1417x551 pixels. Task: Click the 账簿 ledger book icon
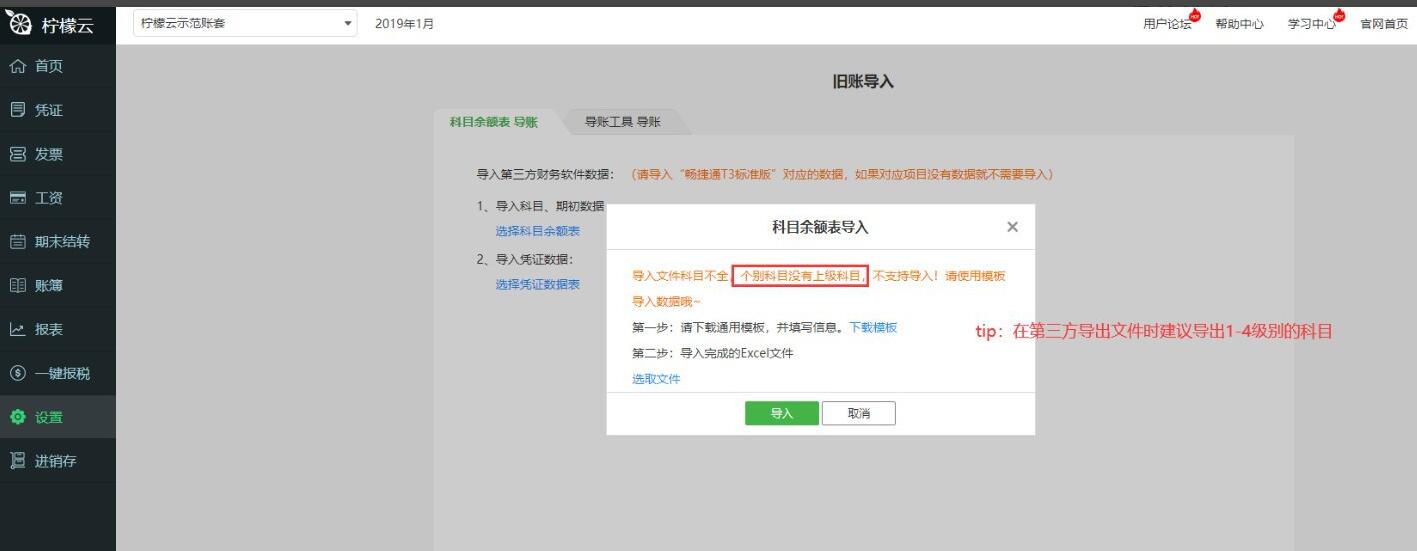click(17, 286)
